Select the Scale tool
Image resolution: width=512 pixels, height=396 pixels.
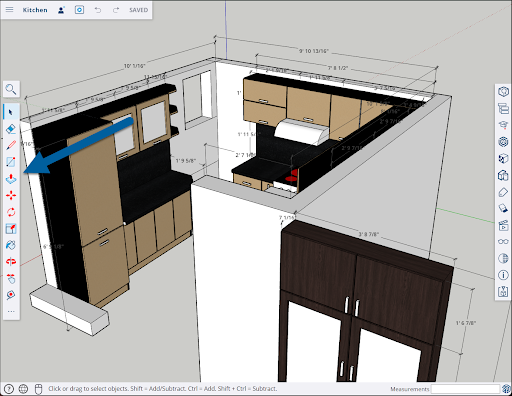(x=11, y=229)
